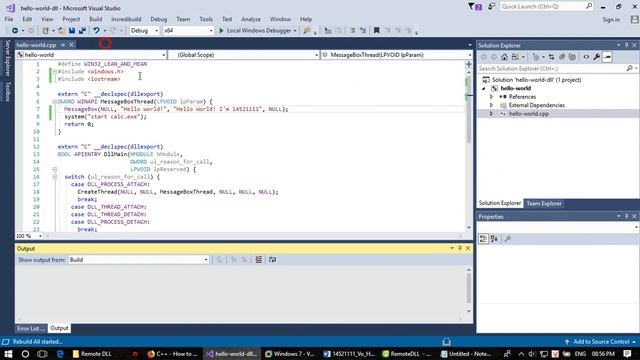Collapse All in Solution Explorer toolbar
The height and width of the screenshot is (360, 640).
(562, 57)
